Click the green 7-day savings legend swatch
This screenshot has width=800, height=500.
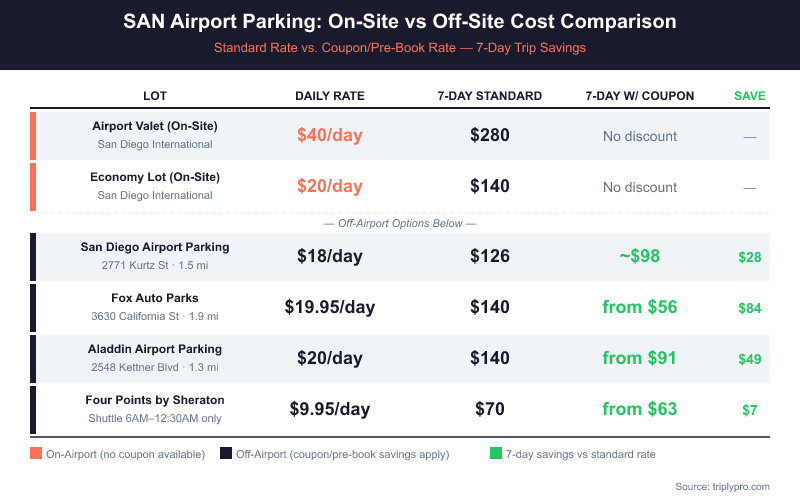[x=496, y=454]
